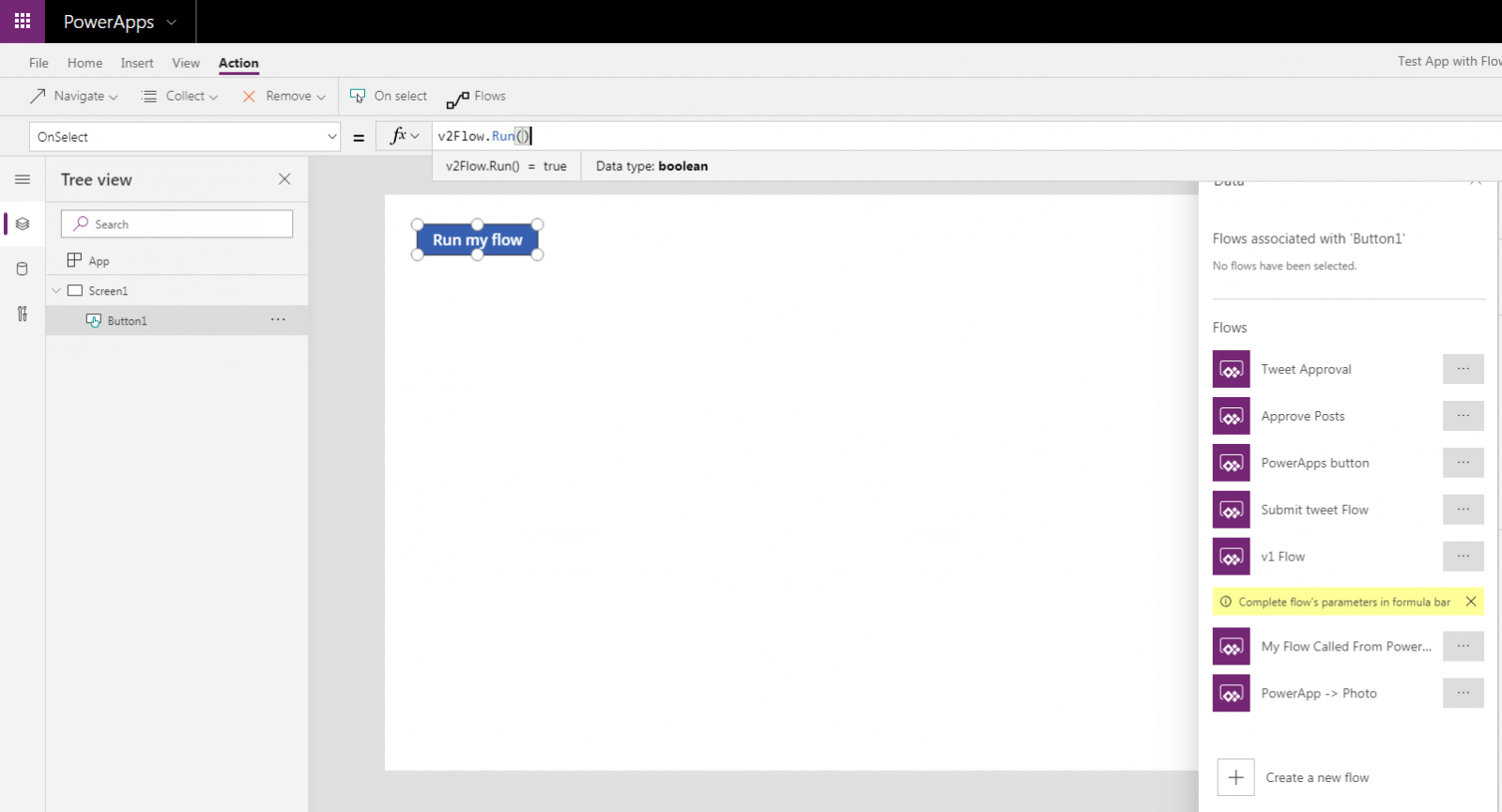The height and width of the screenshot is (812, 1502).
Task: Select the PowerApp -> Photo flow name
Action: (x=1318, y=693)
